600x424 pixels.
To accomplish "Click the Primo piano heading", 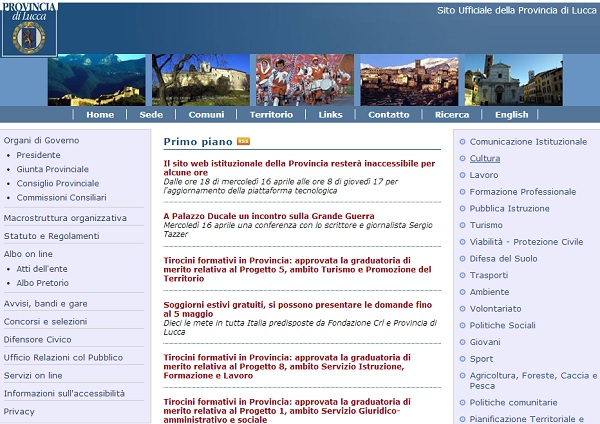I will click(198, 142).
